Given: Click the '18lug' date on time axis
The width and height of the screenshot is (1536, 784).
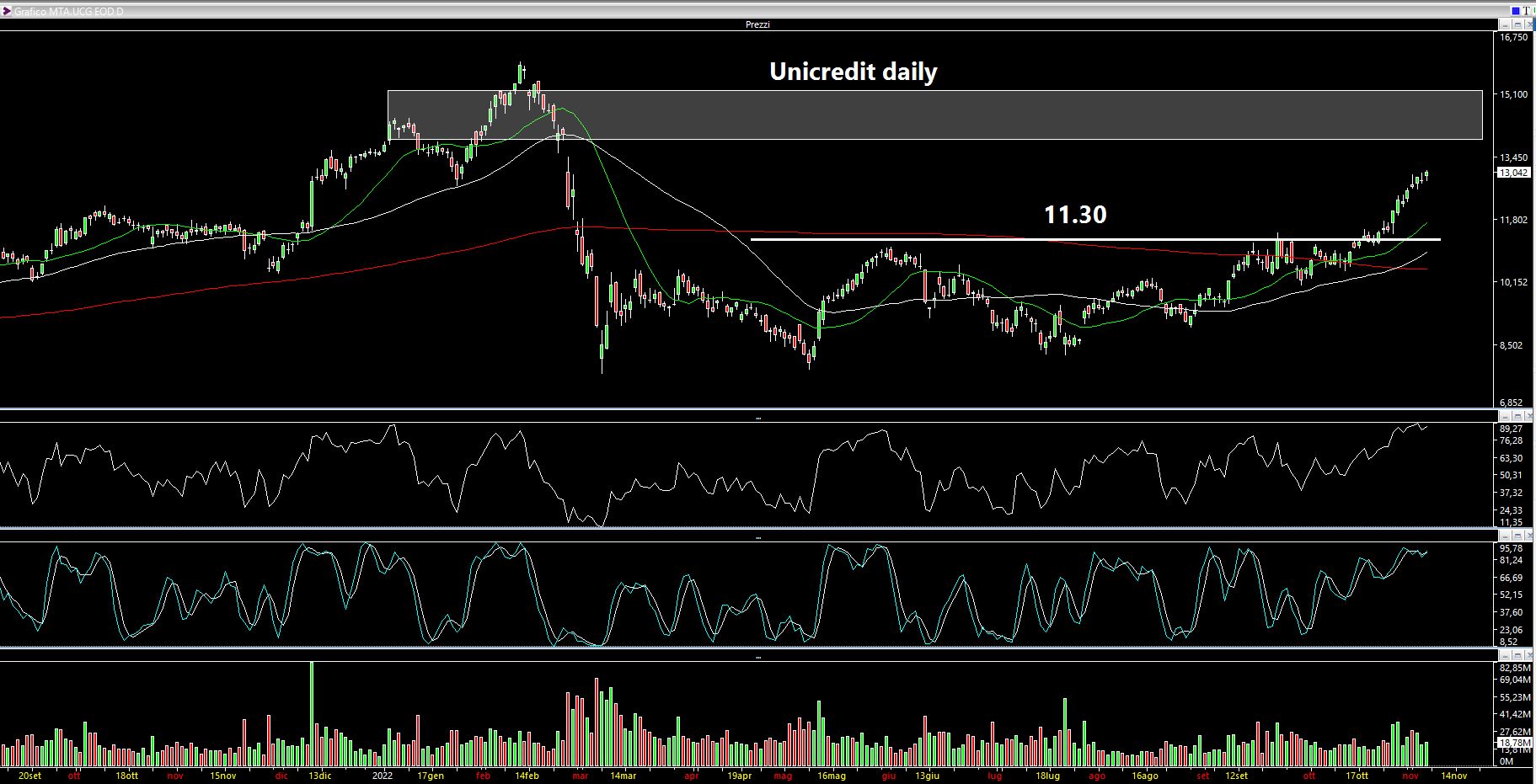Looking at the screenshot, I should point(1048,776).
